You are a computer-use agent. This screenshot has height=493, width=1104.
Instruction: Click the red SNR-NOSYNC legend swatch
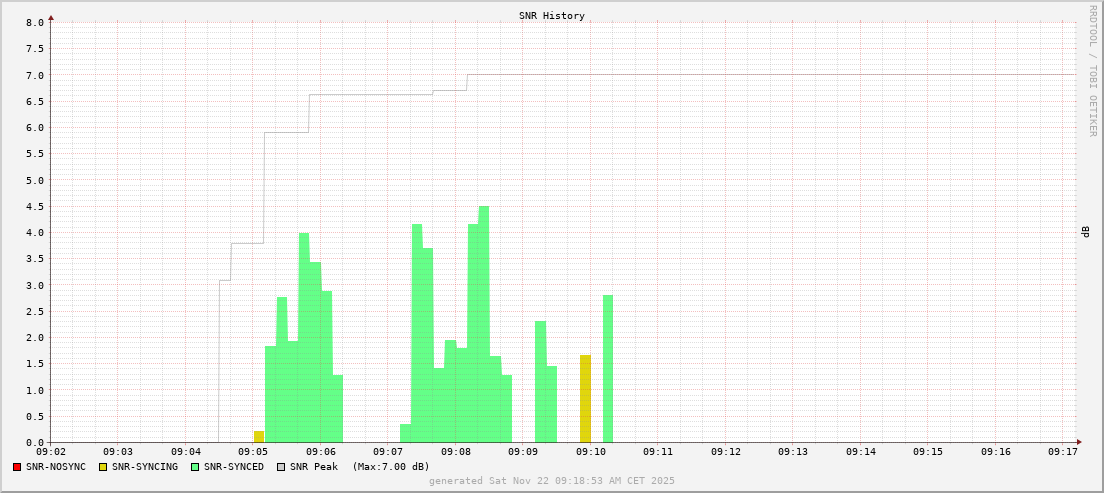pos(17,467)
